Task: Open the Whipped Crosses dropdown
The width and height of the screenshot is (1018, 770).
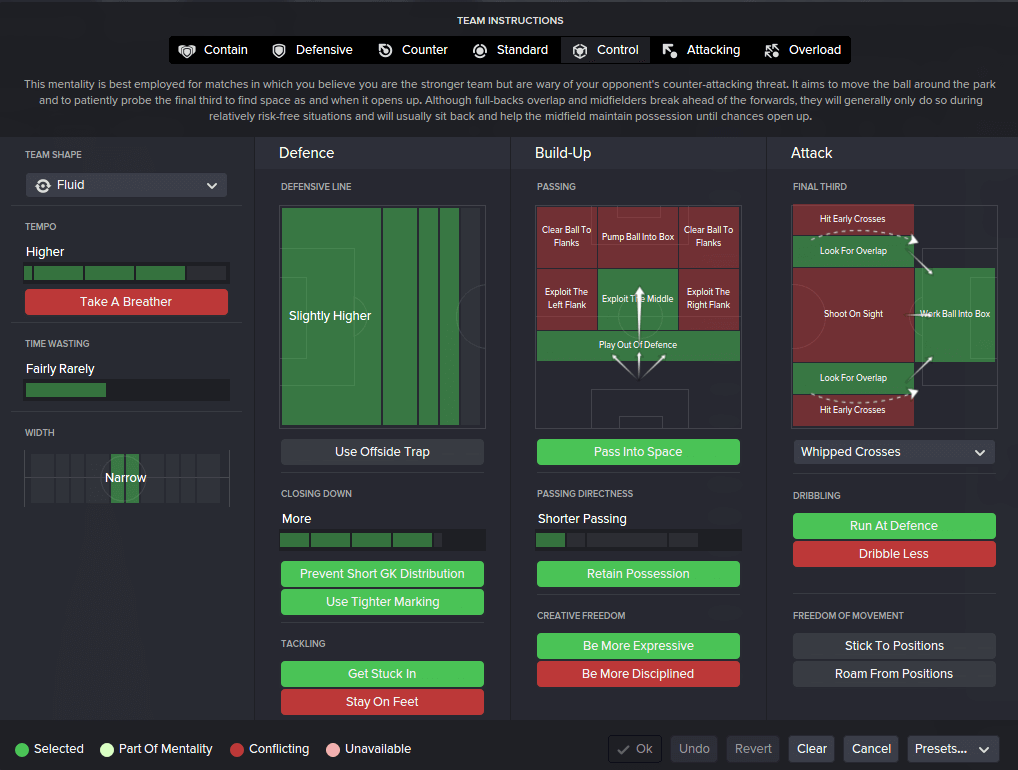Action: pos(894,452)
